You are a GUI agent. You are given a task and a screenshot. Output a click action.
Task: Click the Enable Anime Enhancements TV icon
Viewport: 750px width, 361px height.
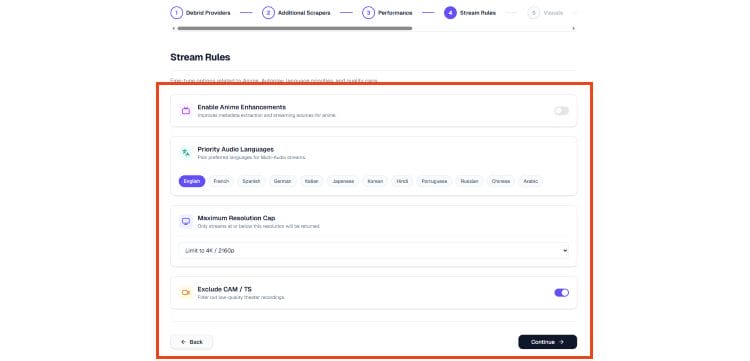[x=186, y=111]
